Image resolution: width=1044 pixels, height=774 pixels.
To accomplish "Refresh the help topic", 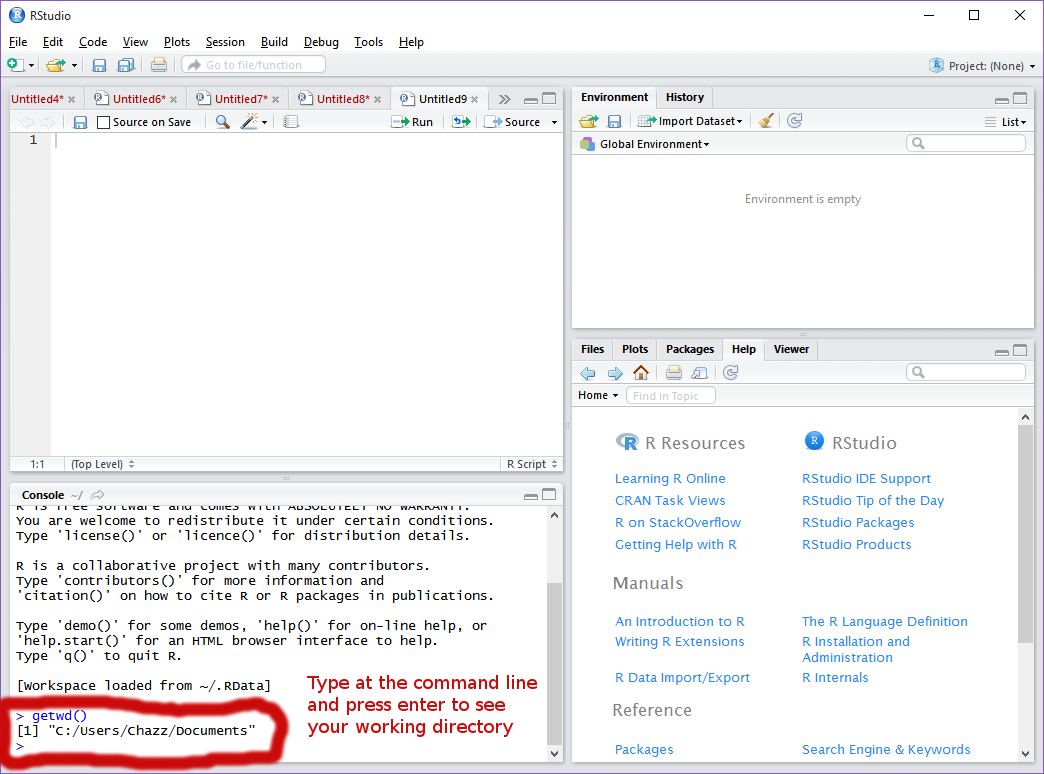I will click(730, 372).
